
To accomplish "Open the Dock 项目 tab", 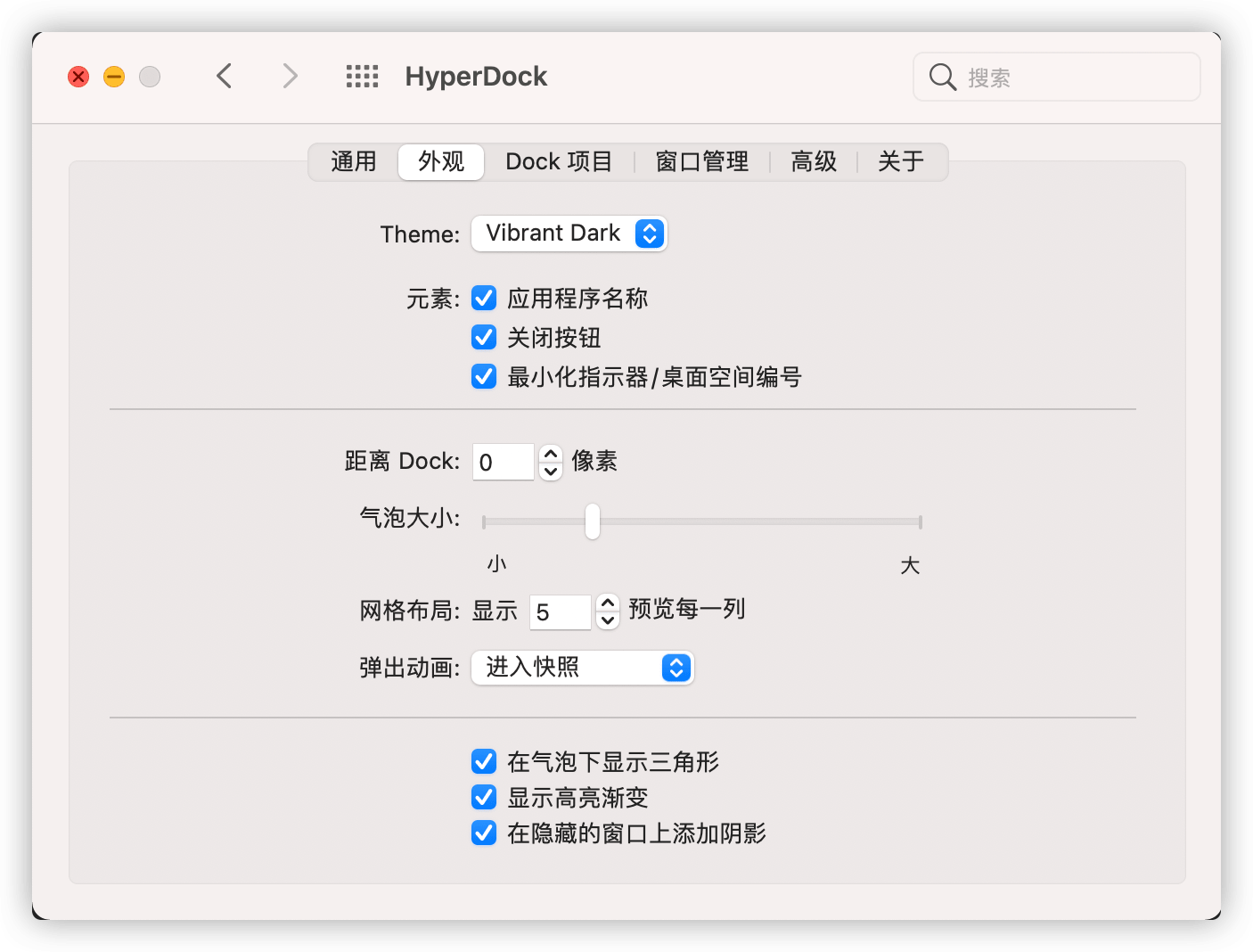I will coord(559,161).
